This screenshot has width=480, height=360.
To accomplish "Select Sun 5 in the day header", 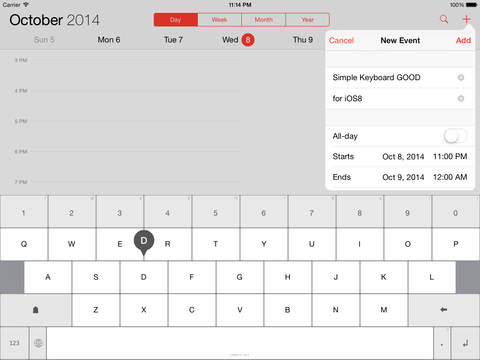I will pyautogui.click(x=44, y=40).
